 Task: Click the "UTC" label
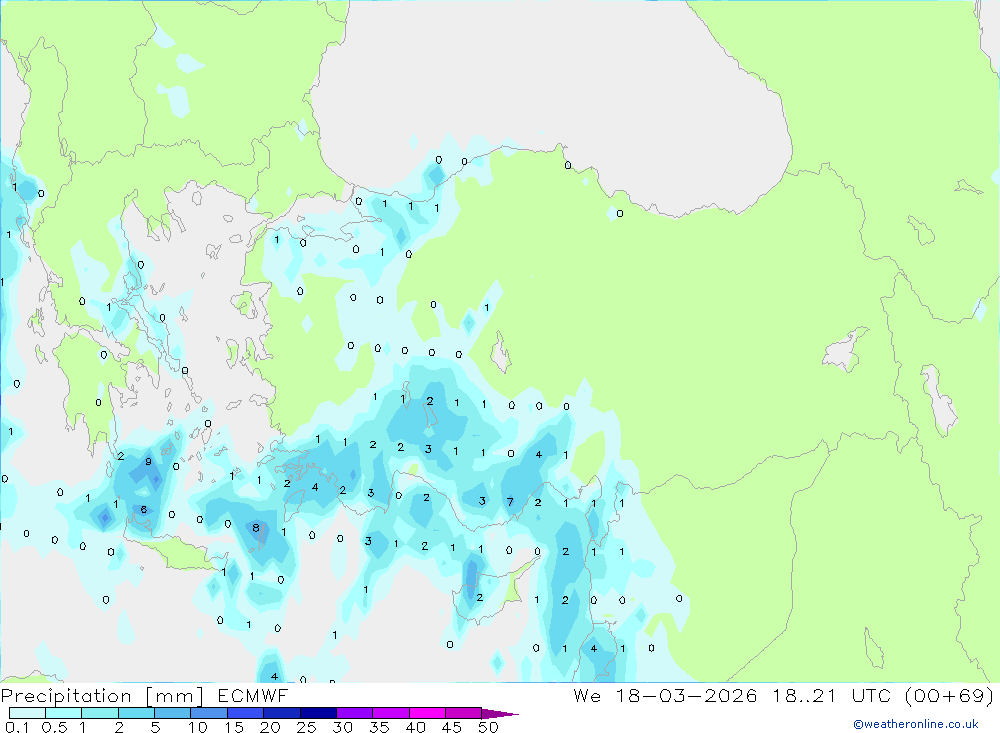point(871,695)
